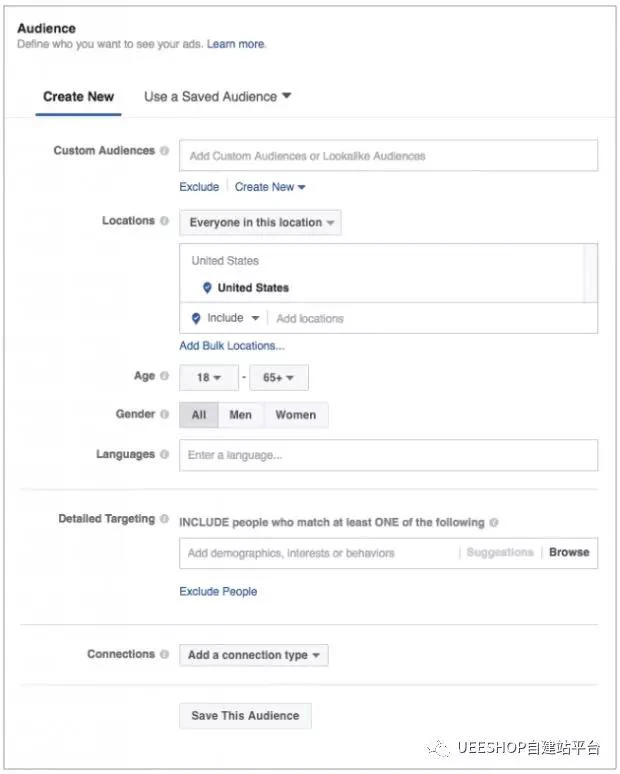Open the maximum age 65+ dropdown
Viewport: 620px width, 774px height.
tap(279, 378)
